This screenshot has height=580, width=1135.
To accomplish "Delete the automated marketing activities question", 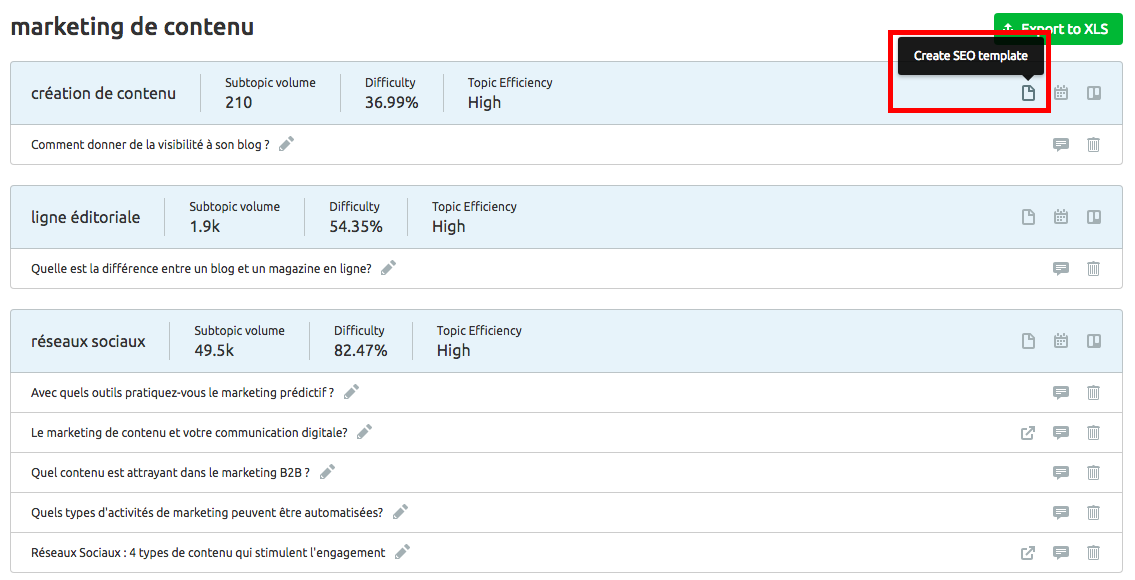I will click(x=1093, y=512).
